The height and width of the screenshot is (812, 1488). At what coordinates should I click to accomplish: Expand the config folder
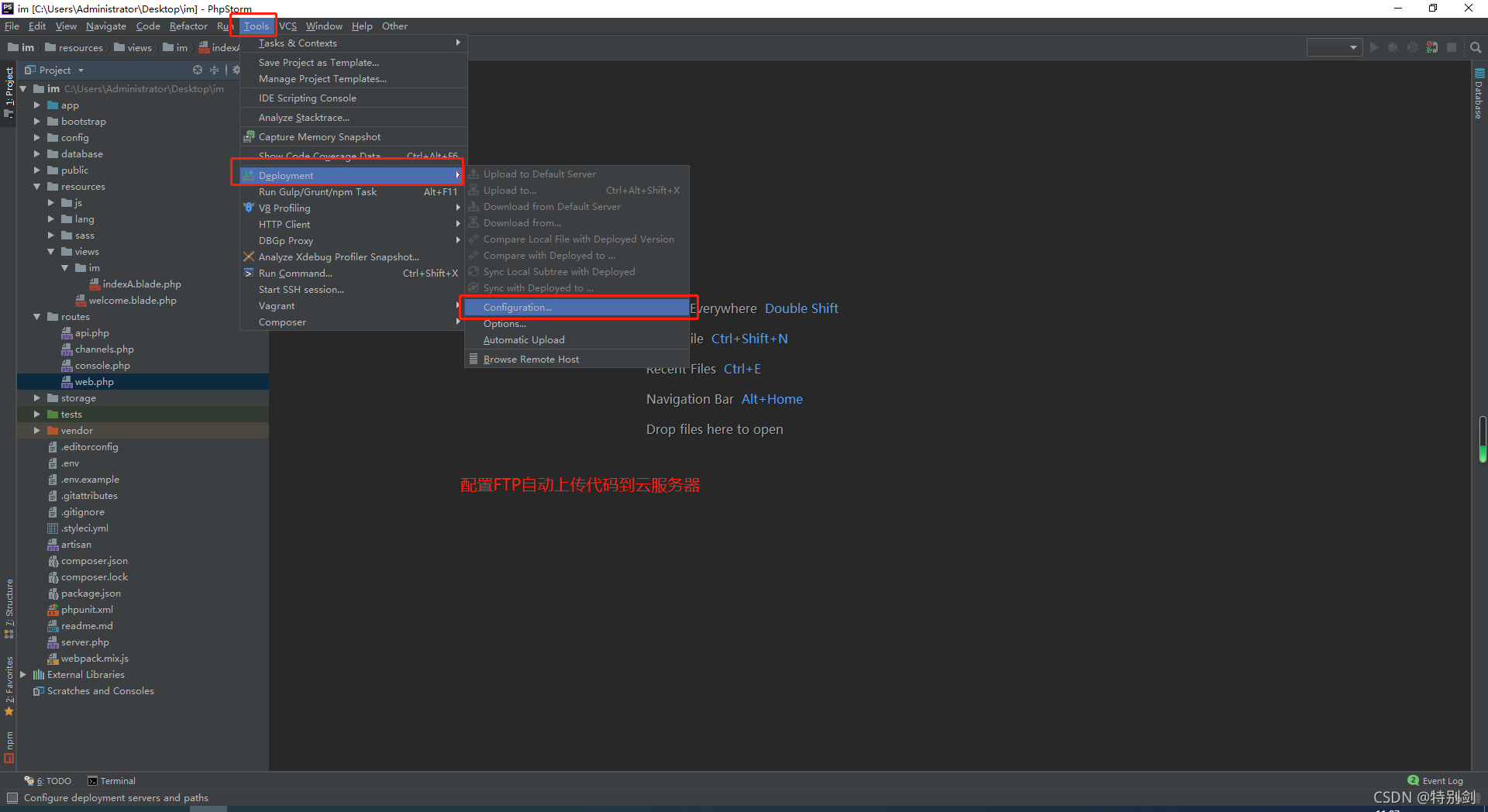(x=36, y=138)
